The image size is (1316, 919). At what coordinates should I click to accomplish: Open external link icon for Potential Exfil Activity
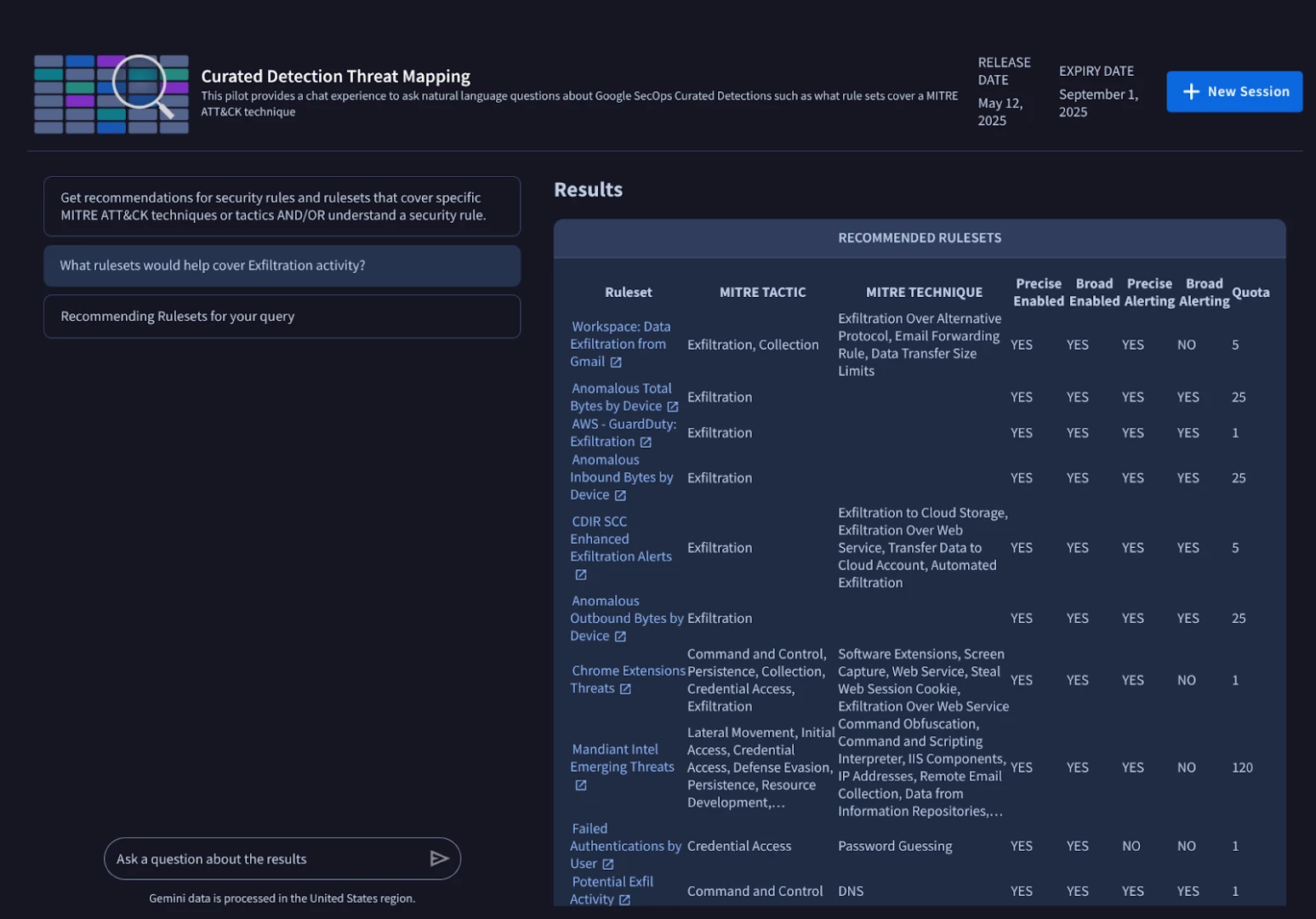624,900
